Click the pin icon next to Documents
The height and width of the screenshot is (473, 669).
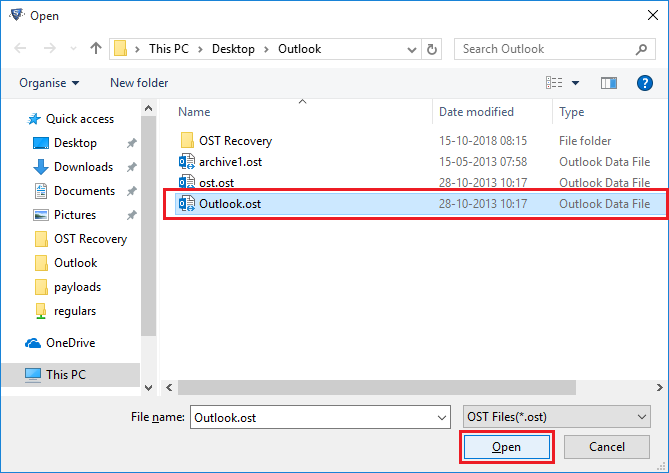click(x=131, y=191)
